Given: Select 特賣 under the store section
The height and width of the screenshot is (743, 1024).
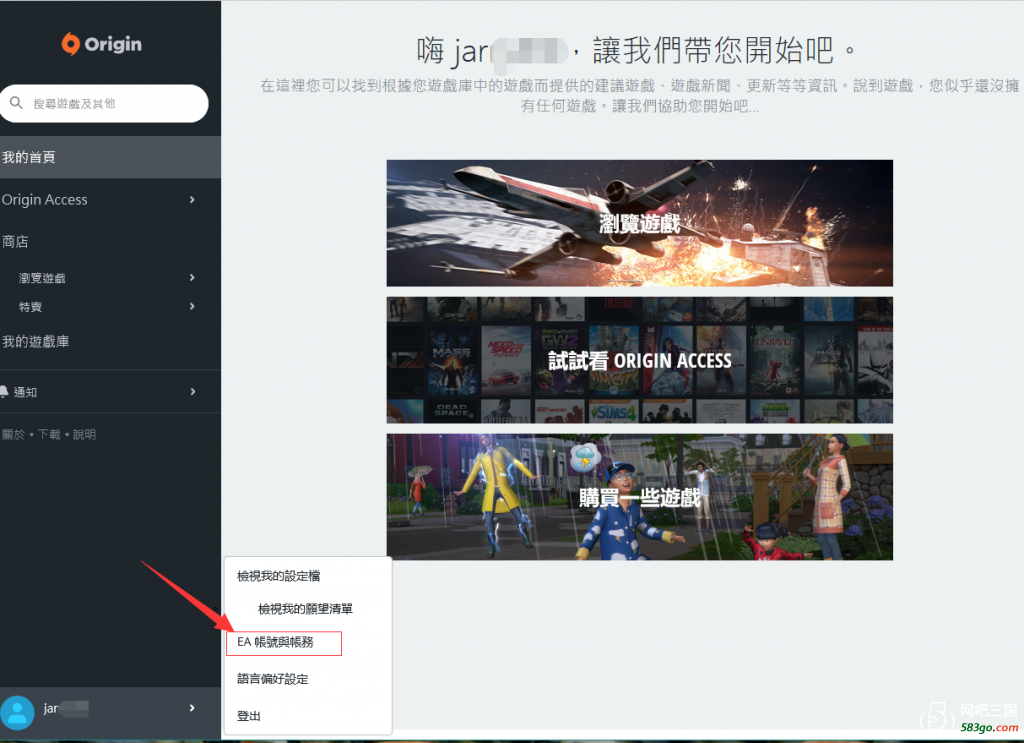Looking at the screenshot, I should 31,307.
